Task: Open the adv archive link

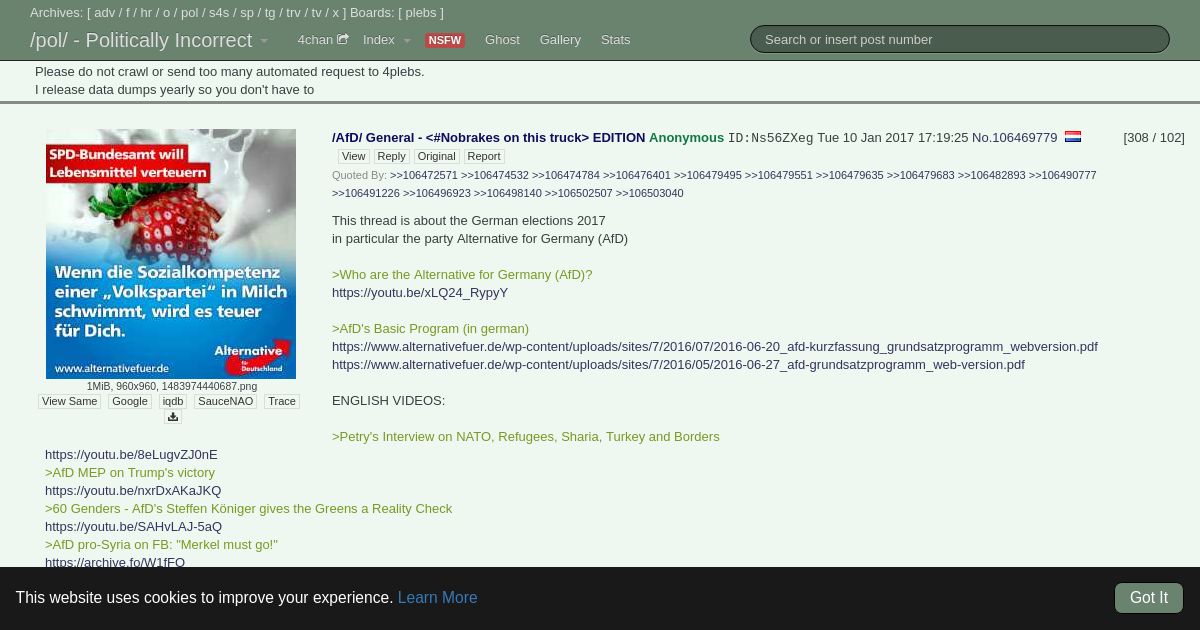Action: pyautogui.click(x=105, y=13)
